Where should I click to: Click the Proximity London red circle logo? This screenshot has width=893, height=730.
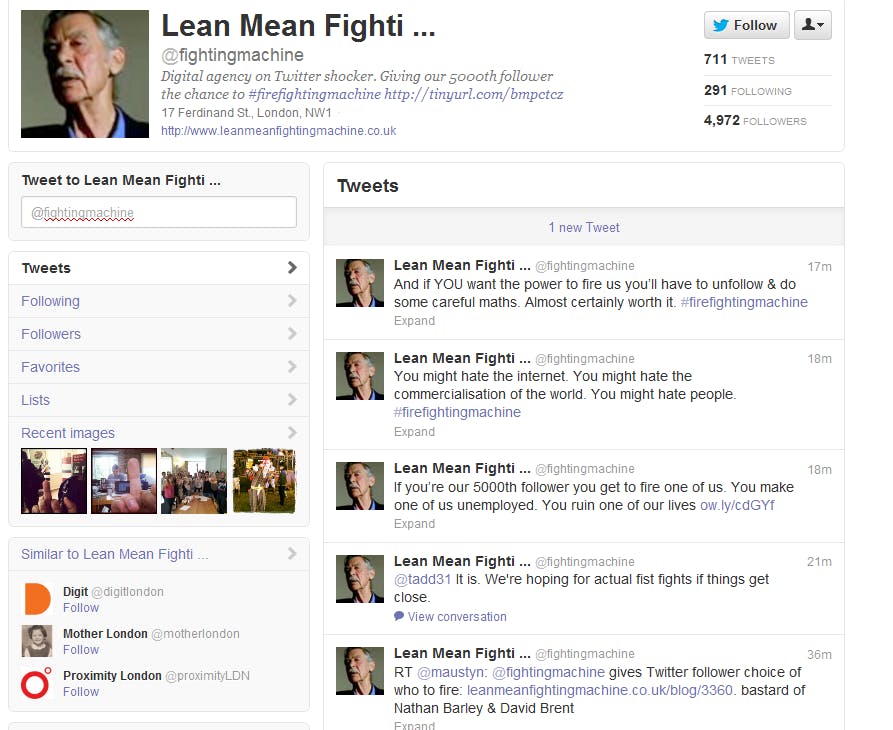pos(37,683)
